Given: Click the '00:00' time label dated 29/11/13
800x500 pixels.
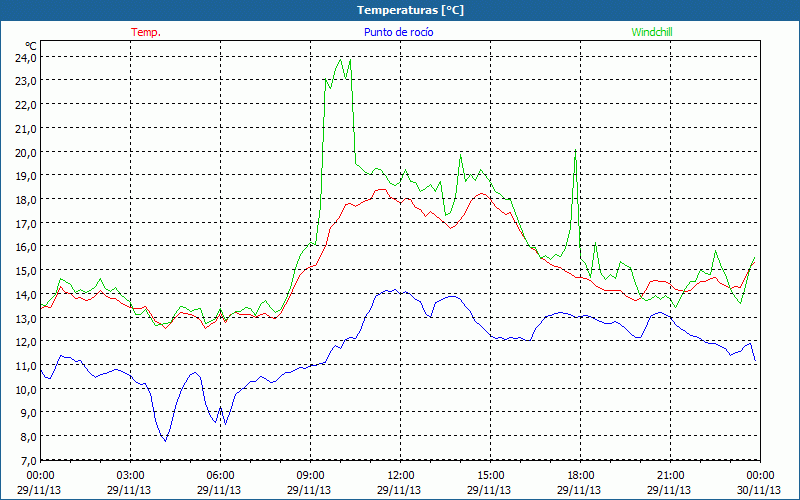Looking at the screenshot, I should (40, 476).
